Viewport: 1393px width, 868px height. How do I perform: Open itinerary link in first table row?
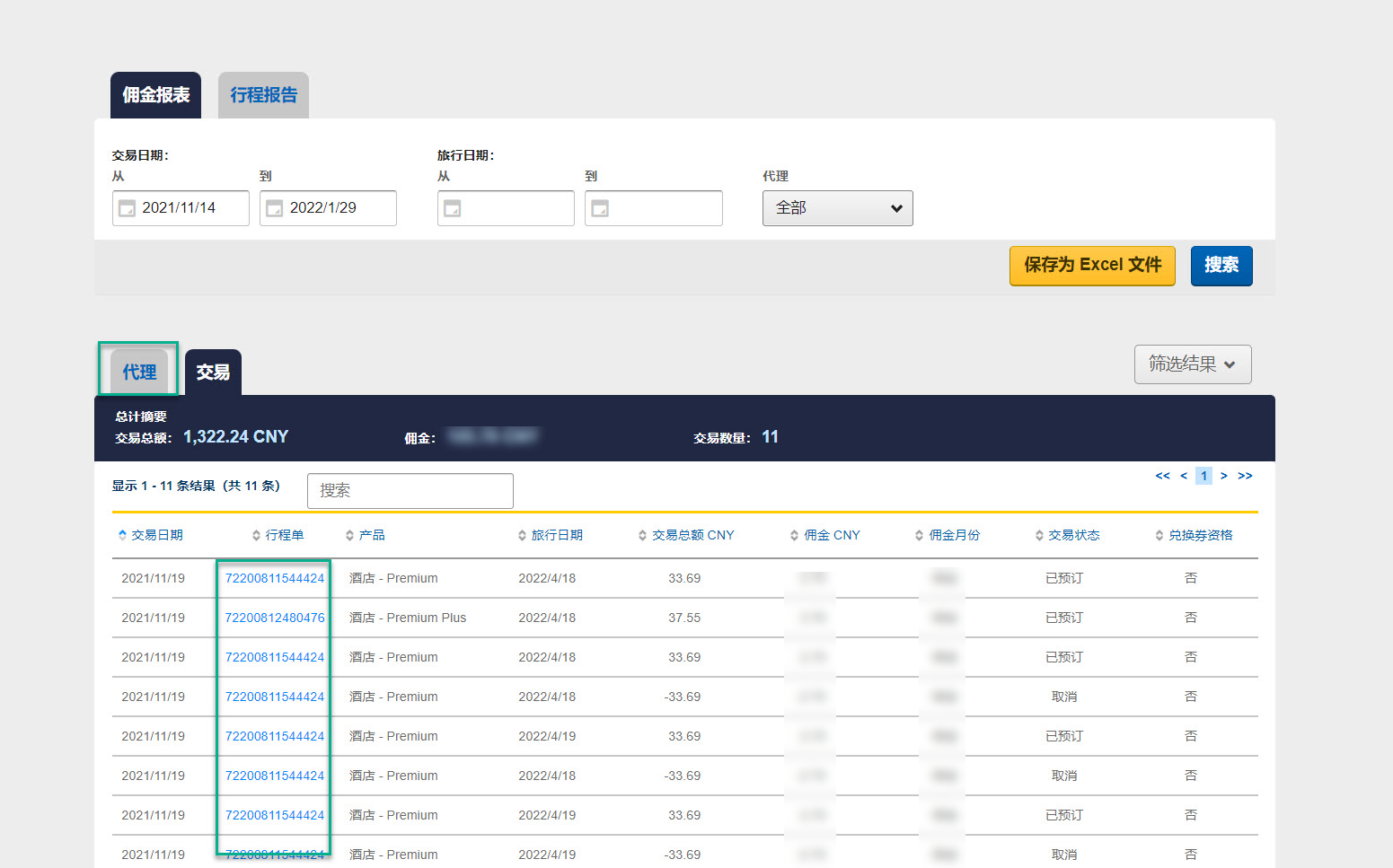275,578
